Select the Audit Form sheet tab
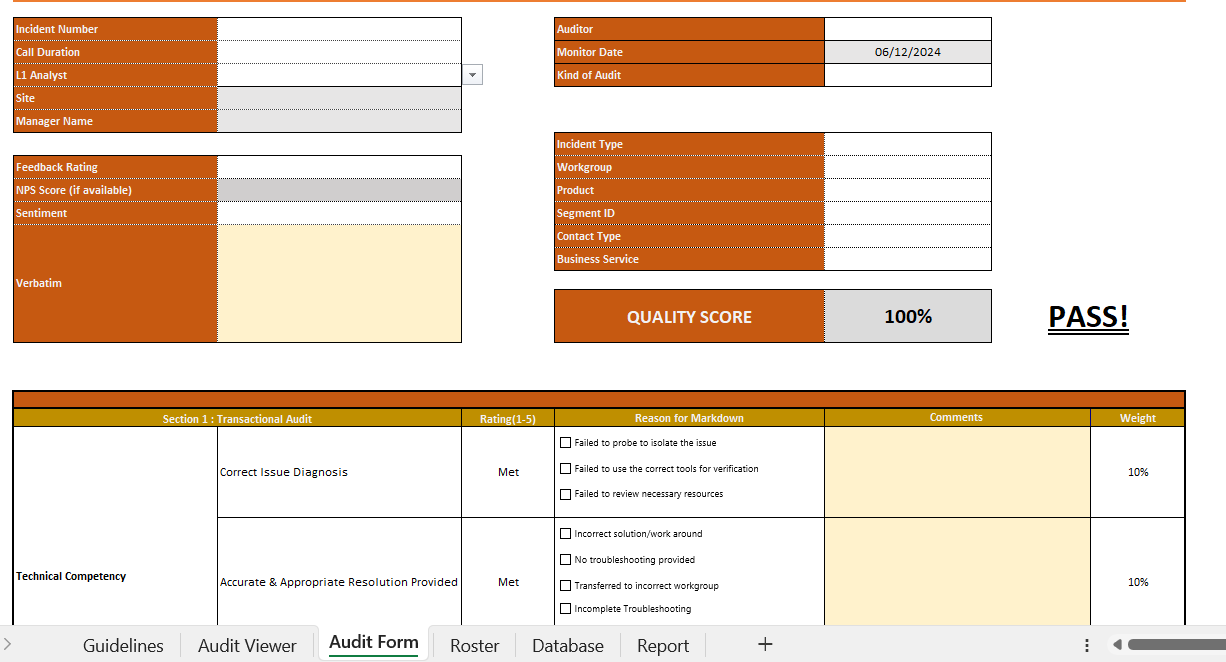 (x=374, y=643)
